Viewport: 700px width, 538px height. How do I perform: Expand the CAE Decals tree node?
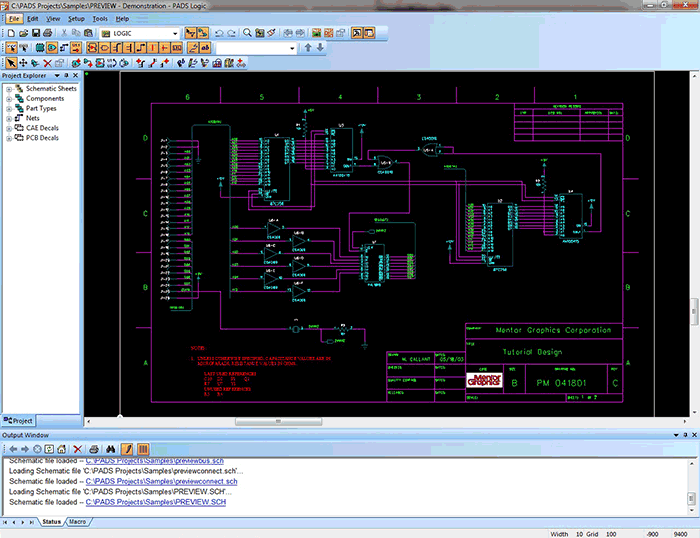click(x=8, y=128)
